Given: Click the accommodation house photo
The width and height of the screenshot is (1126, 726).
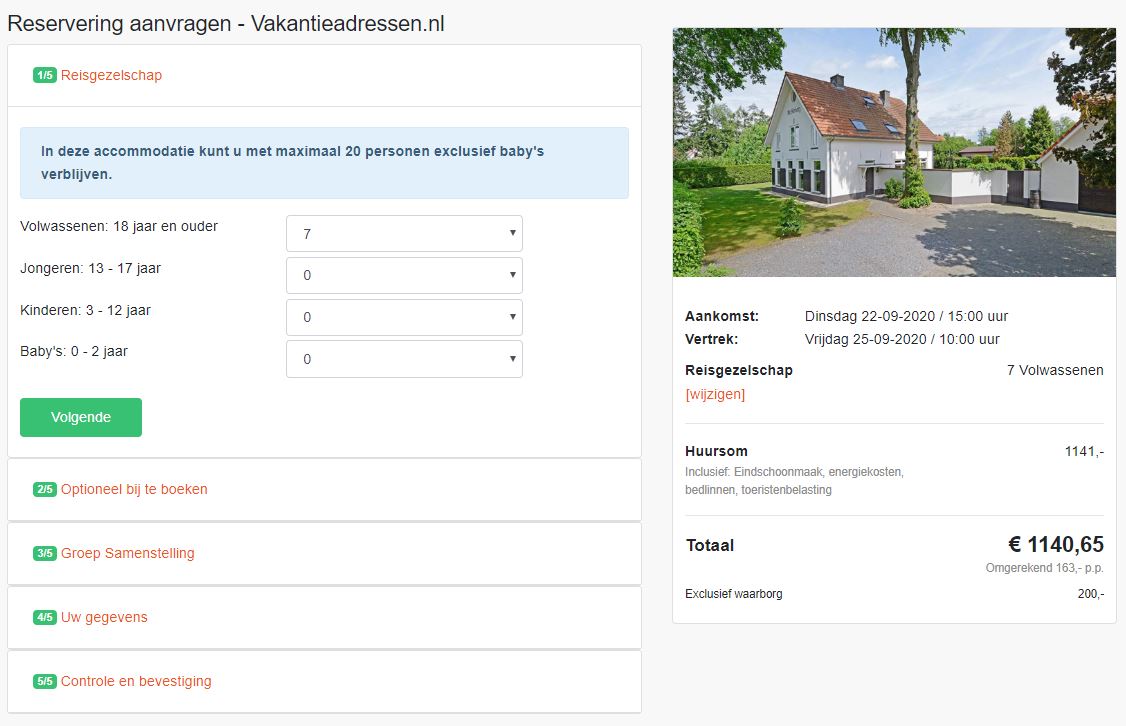Looking at the screenshot, I should [x=894, y=152].
